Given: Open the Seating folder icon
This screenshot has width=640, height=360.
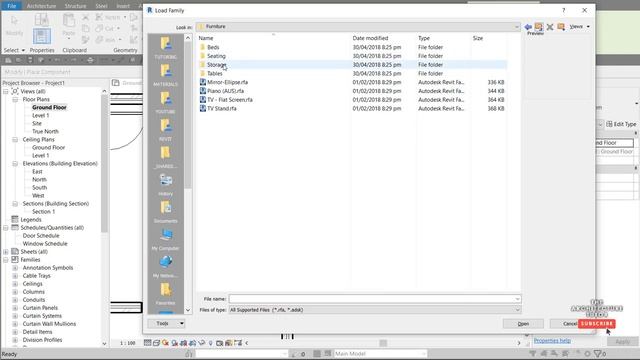Looking at the screenshot, I should [x=202, y=56].
